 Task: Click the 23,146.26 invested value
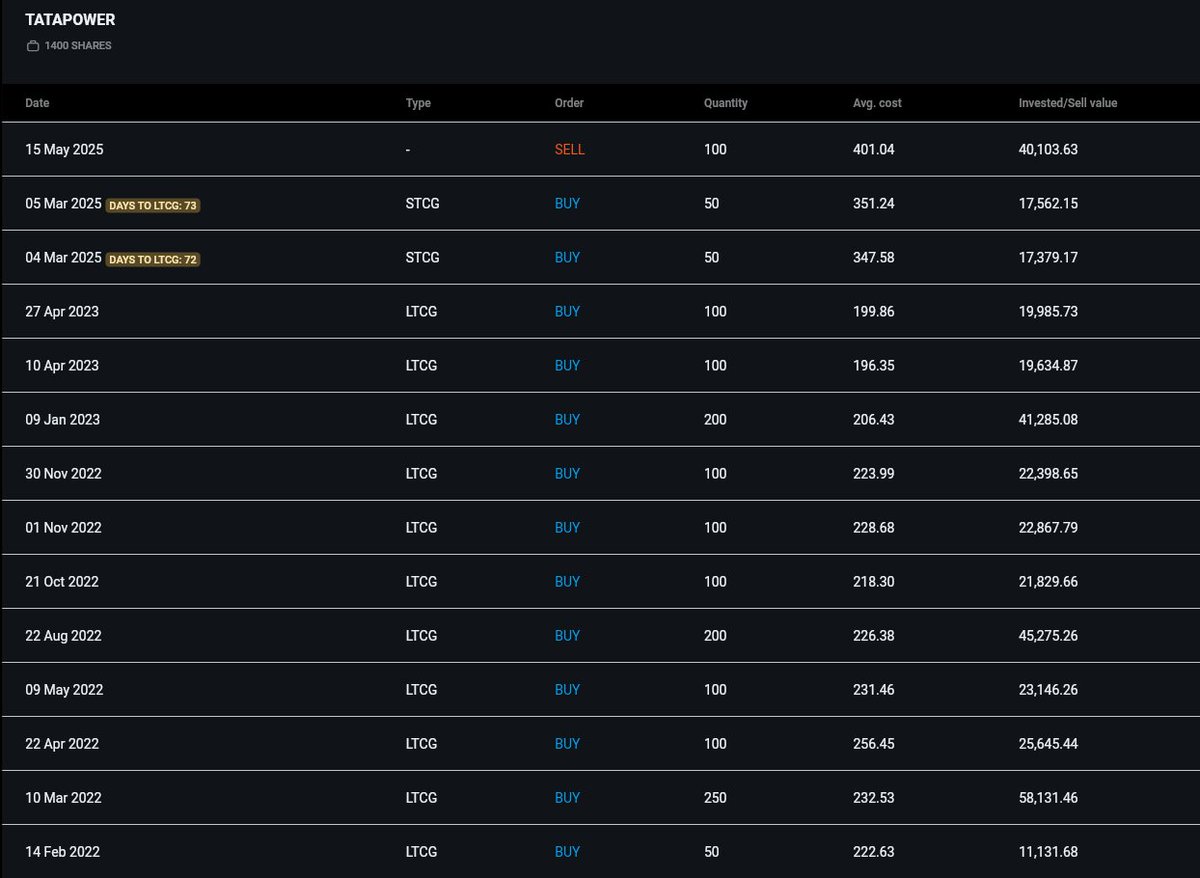1048,690
